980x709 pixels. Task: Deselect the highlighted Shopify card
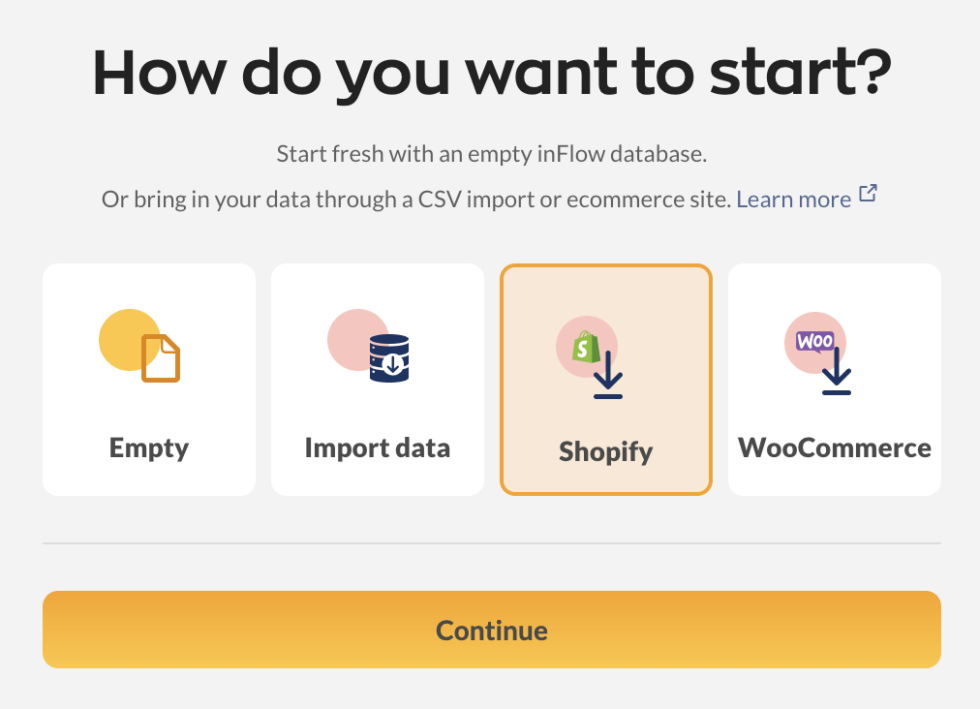pos(606,380)
